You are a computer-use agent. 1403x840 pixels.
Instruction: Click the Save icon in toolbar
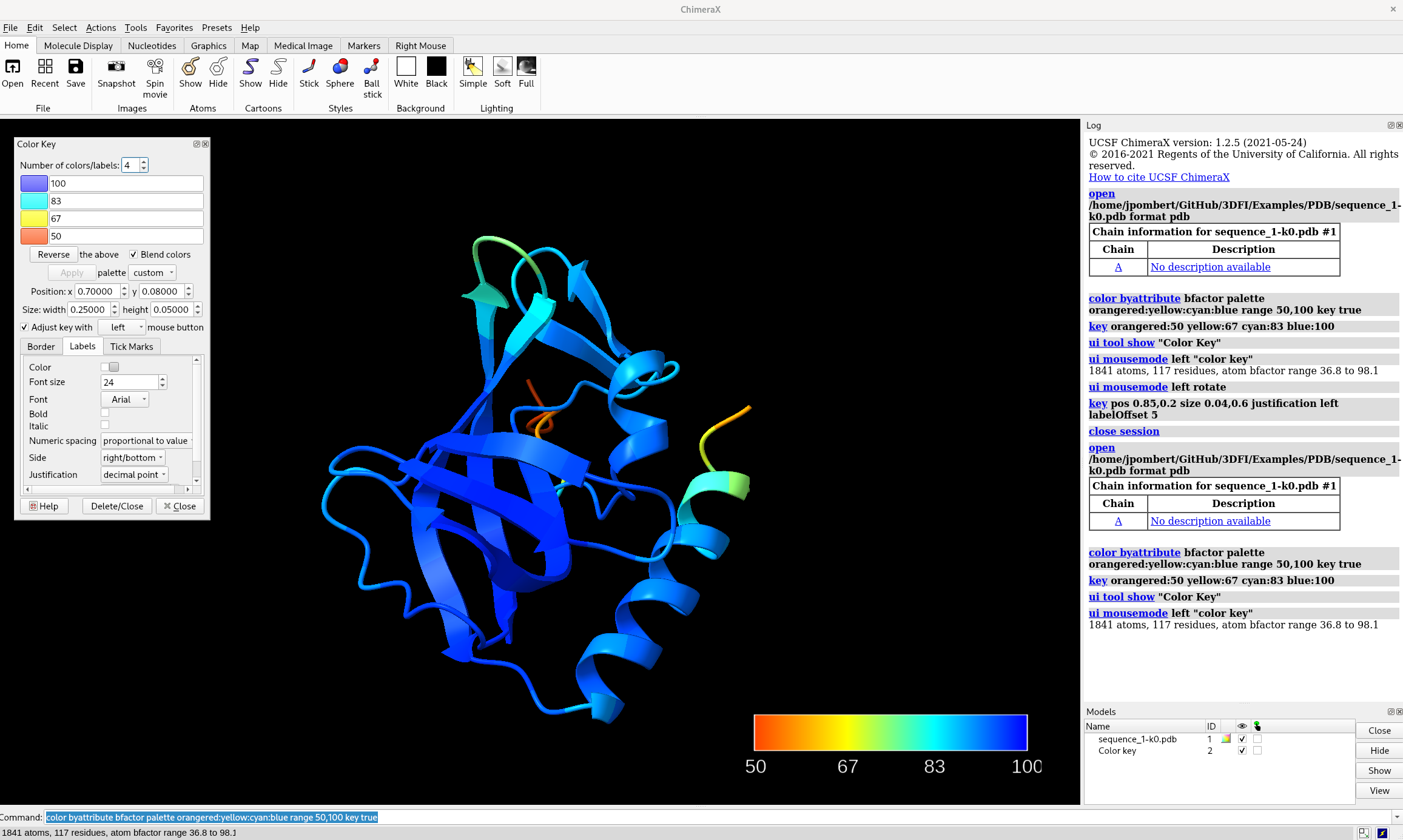coord(75,66)
